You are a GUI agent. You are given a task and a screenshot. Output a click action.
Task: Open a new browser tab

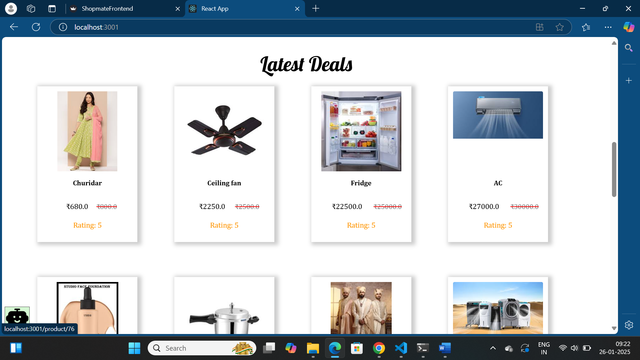click(316, 9)
